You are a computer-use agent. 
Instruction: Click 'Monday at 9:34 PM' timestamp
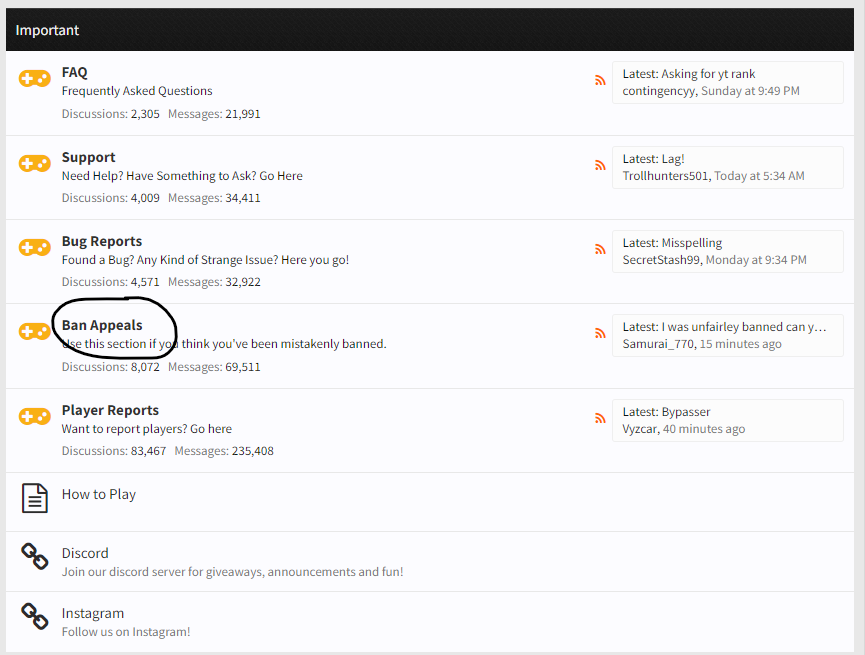(756, 260)
